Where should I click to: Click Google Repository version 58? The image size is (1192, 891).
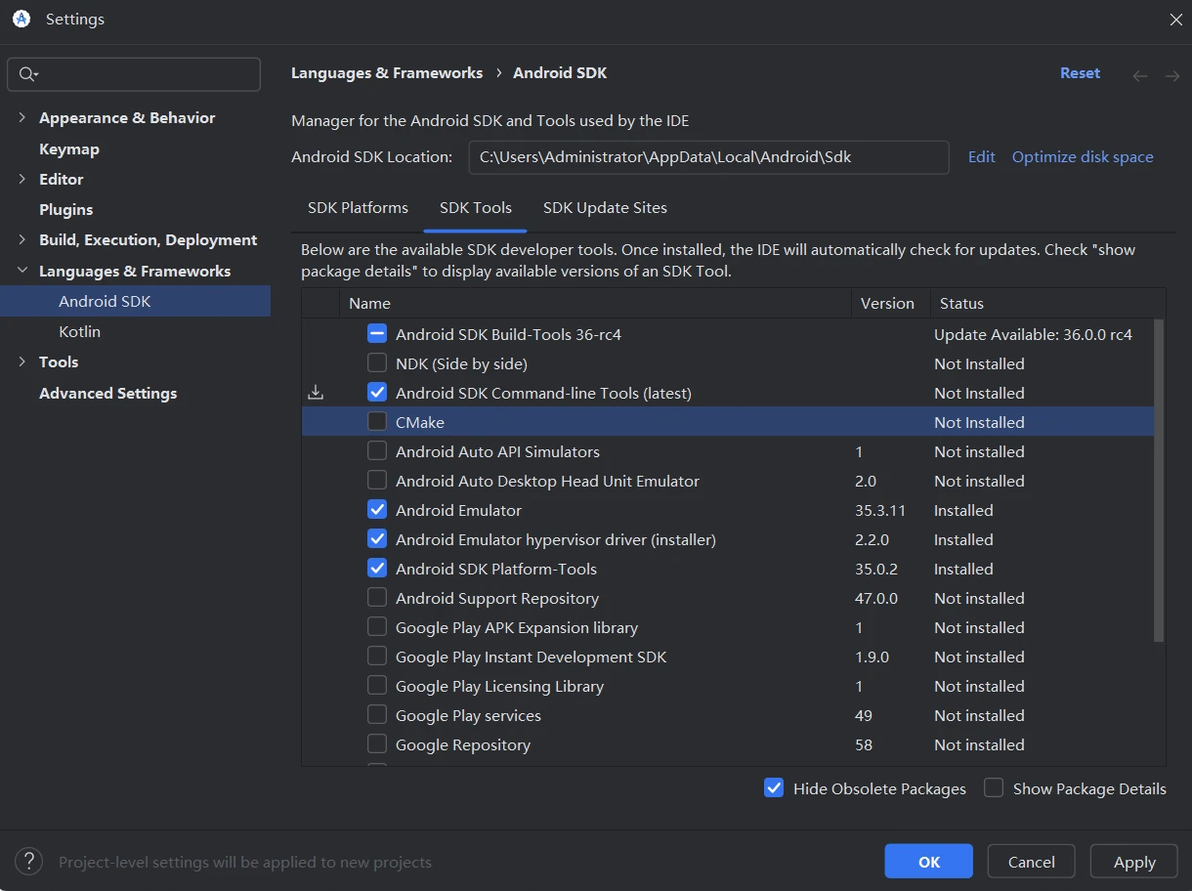(x=863, y=745)
